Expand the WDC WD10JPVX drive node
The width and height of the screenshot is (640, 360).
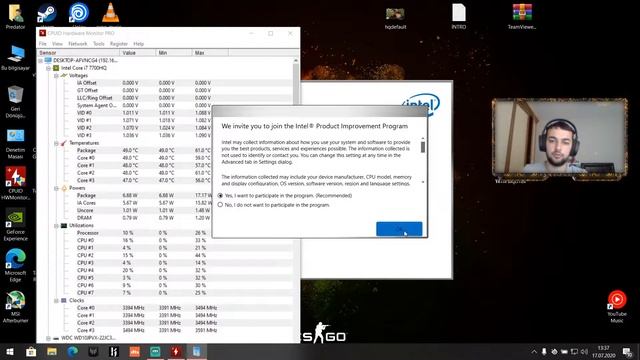pyautogui.click(x=49, y=338)
